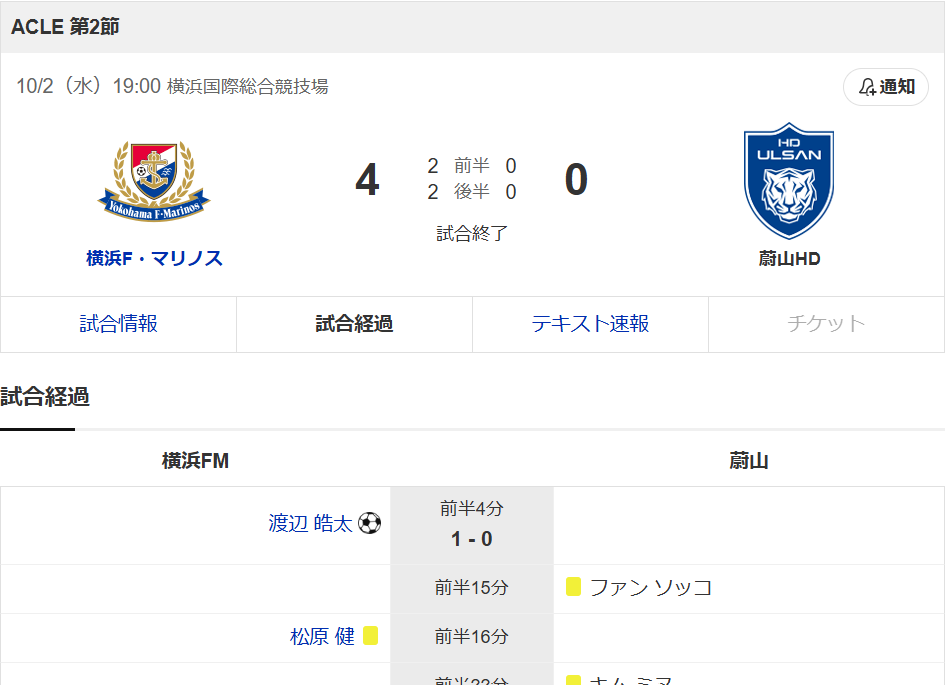Screen dimensions: 949x685
Task: Open player link 松原 健
Action: click(x=322, y=636)
